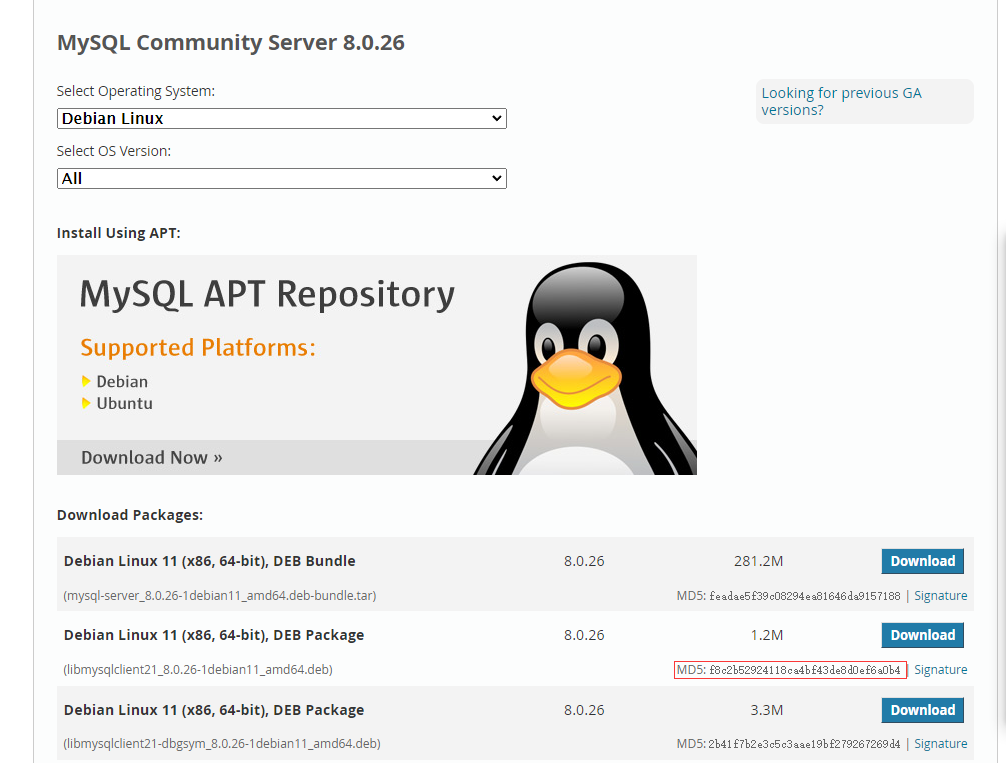Click the Install Using APT heading

pyautogui.click(x=119, y=233)
